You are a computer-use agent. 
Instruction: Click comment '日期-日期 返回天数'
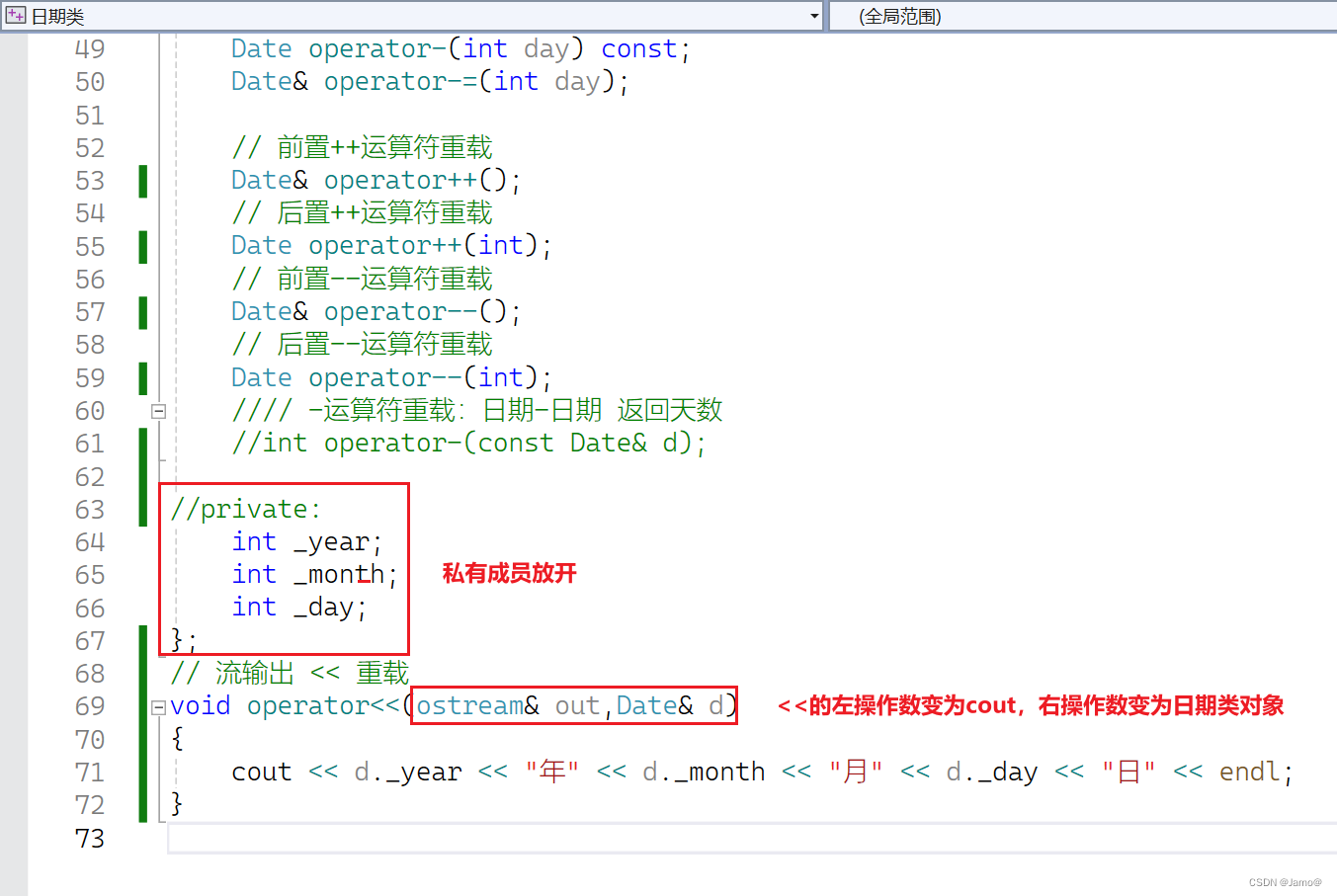603,411
